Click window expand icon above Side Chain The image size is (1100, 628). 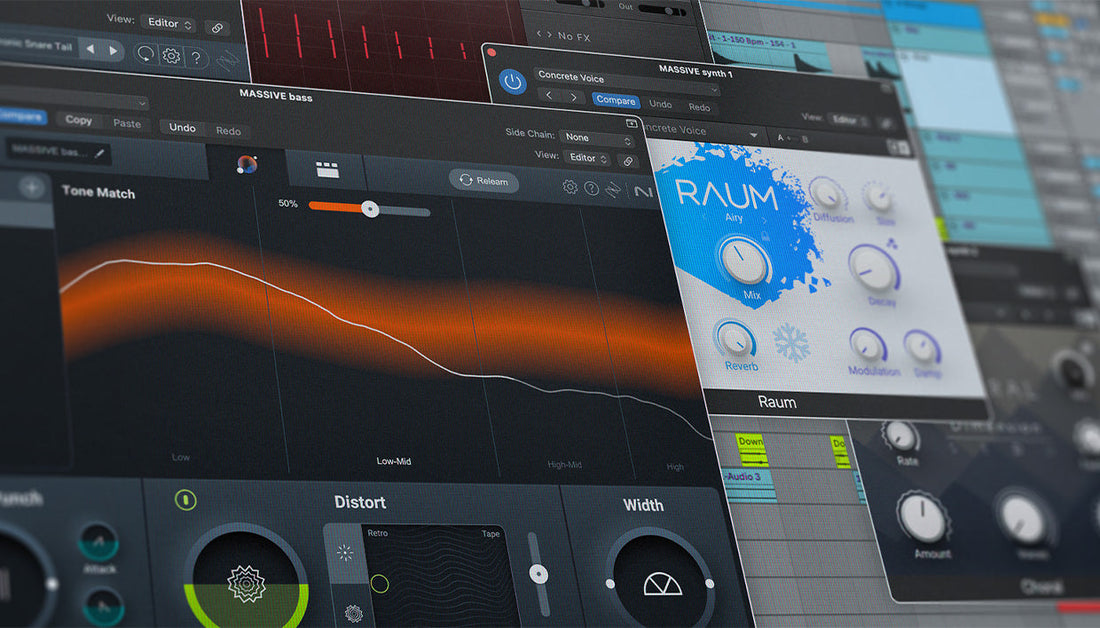(x=631, y=123)
